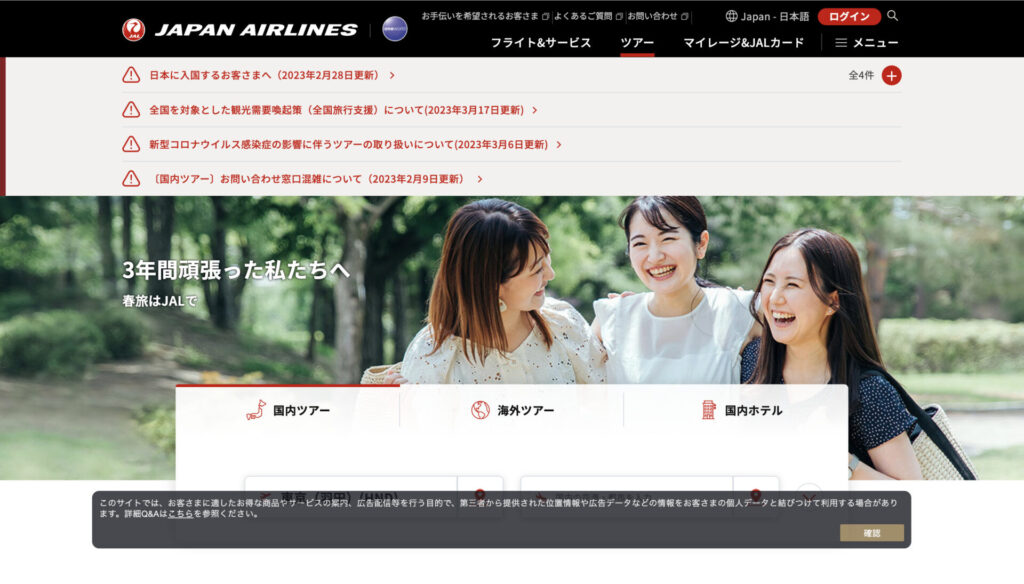This screenshot has width=1024, height=584.
Task: Click warning icon beside 新型コロナウイルス notice
Action: click(x=131, y=144)
